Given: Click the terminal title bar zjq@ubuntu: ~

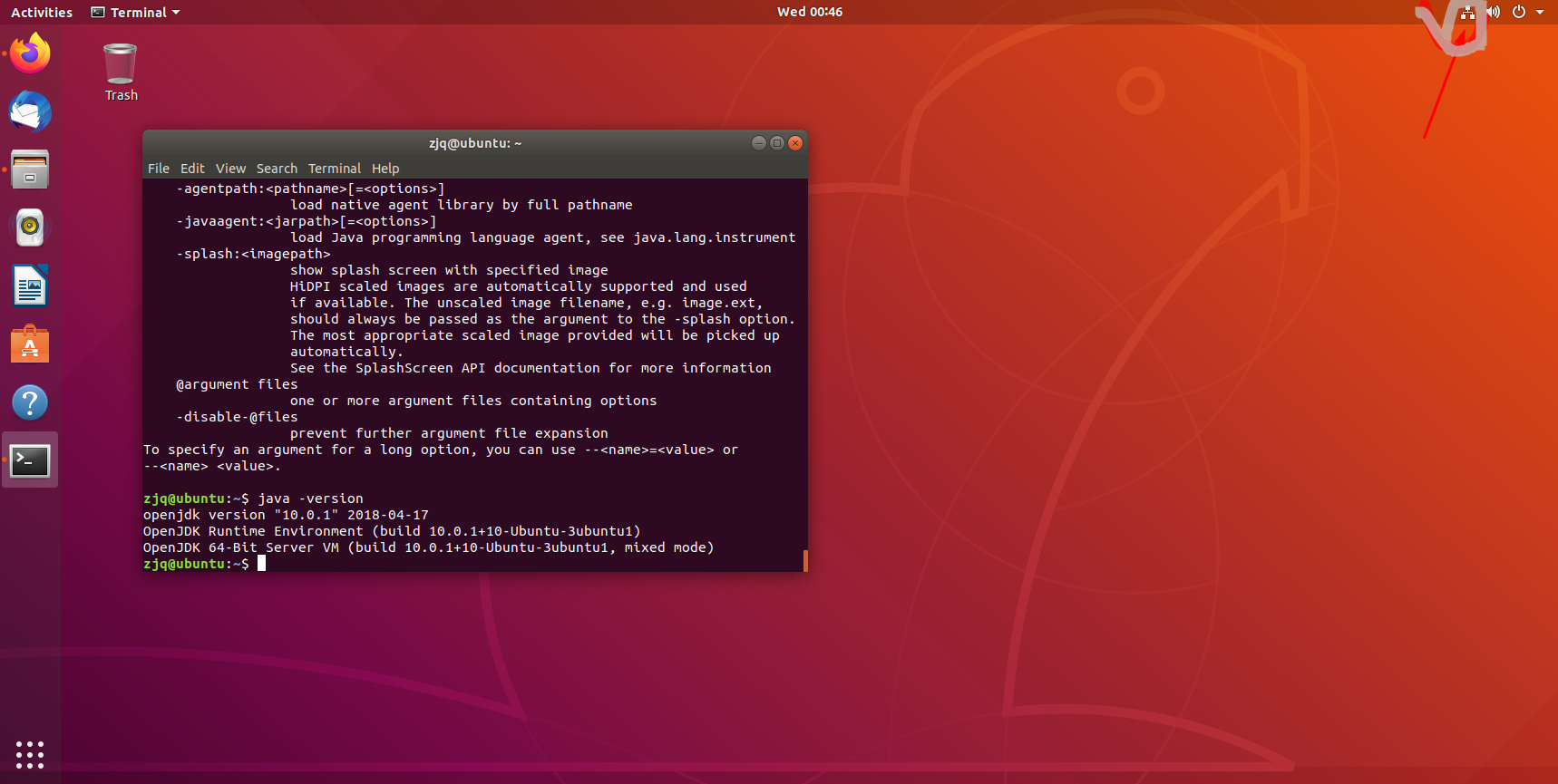Looking at the screenshot, I should (x=475, y=143).
